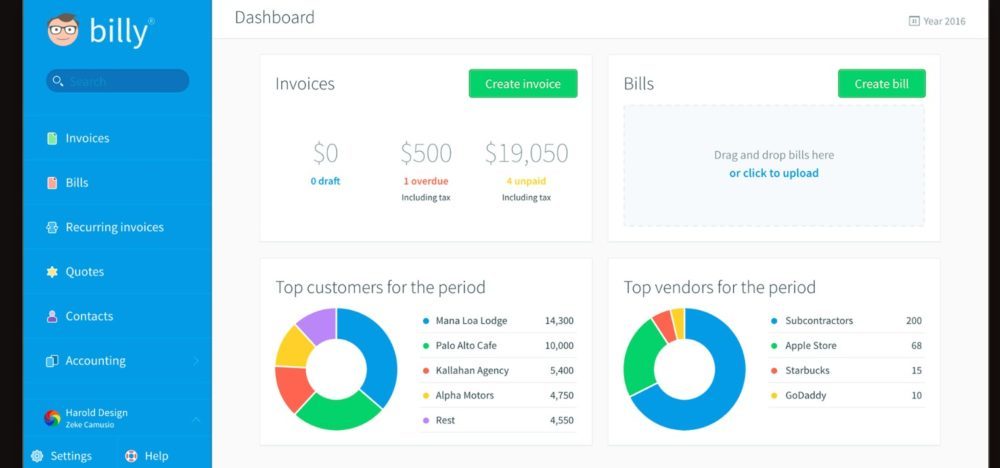Screen dimensions: 1000x468
Task: Go to the Quotes section
Action: click(x=85, y=272)
